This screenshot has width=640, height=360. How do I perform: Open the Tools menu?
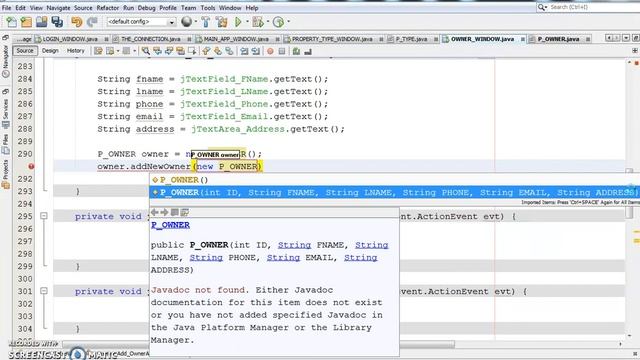207,8
